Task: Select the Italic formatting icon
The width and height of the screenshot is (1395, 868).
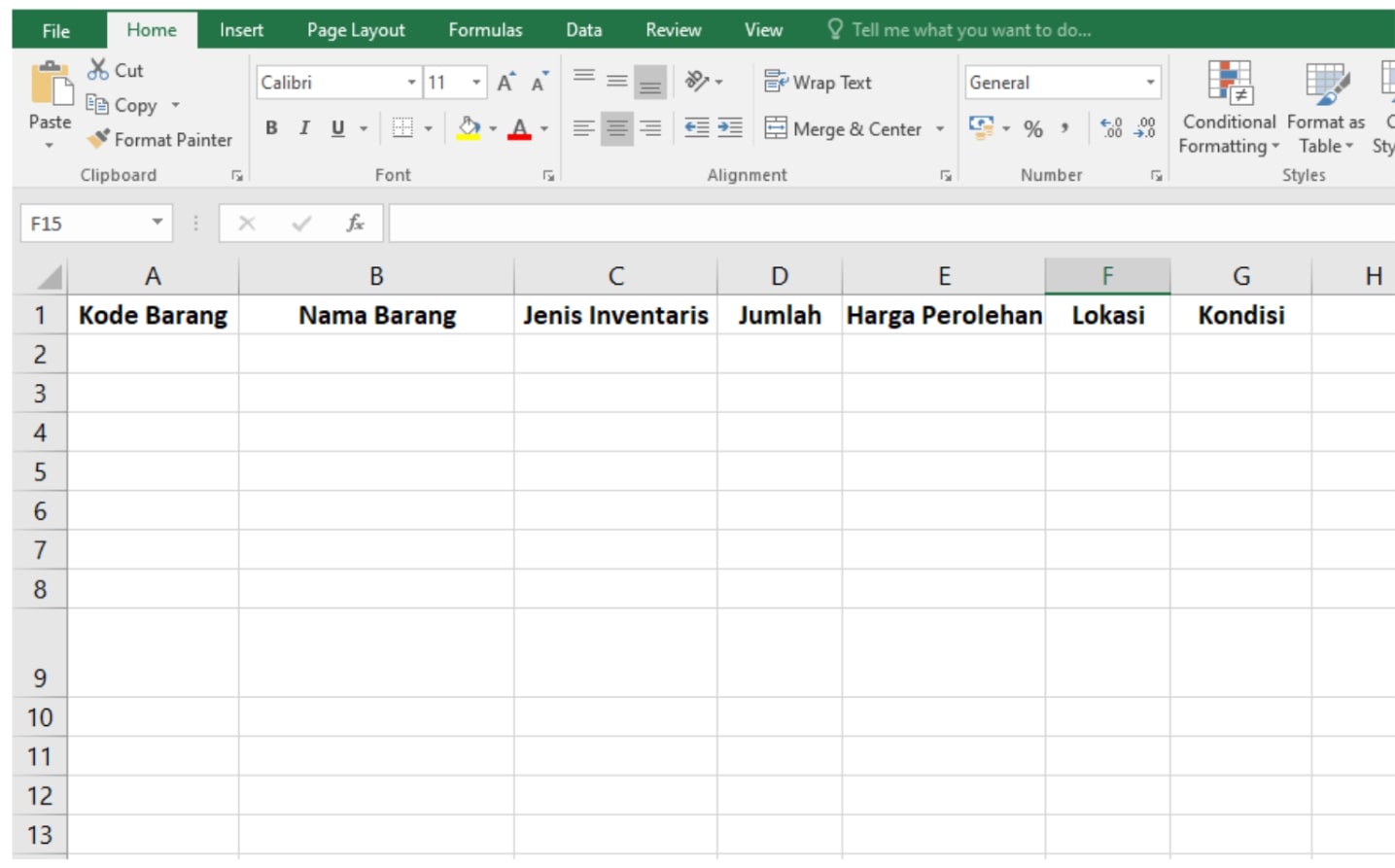Action: (x=303, y=127)
